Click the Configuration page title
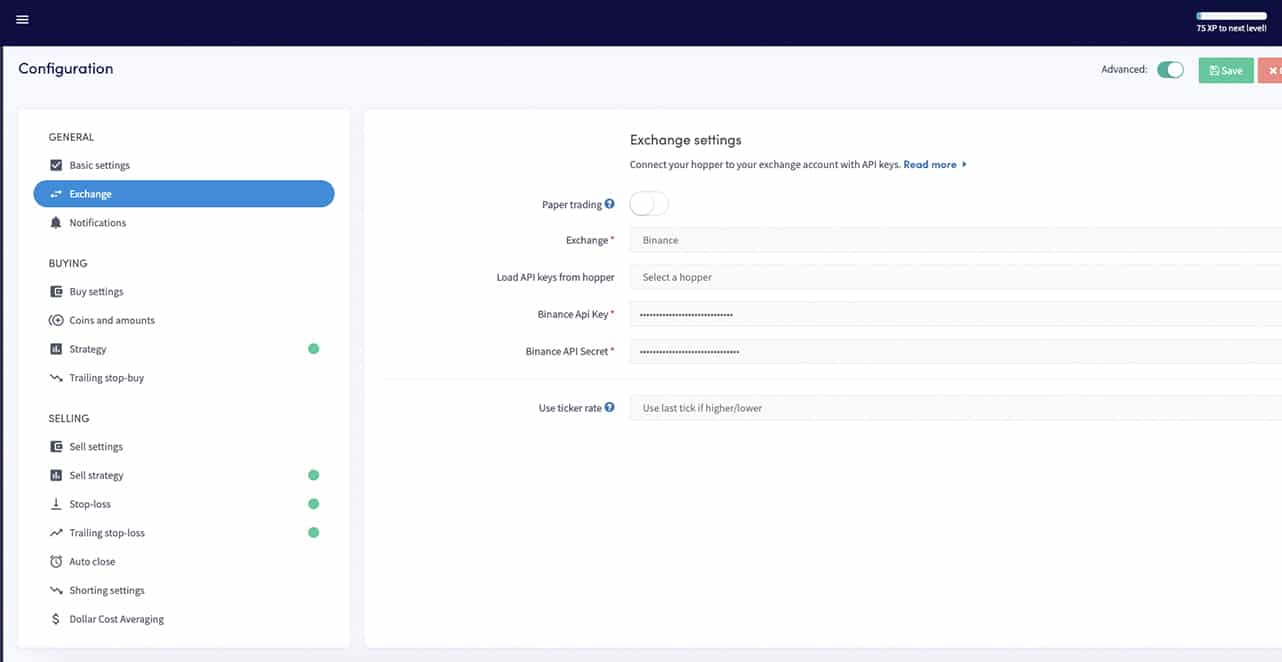 (x=66, y=69)
